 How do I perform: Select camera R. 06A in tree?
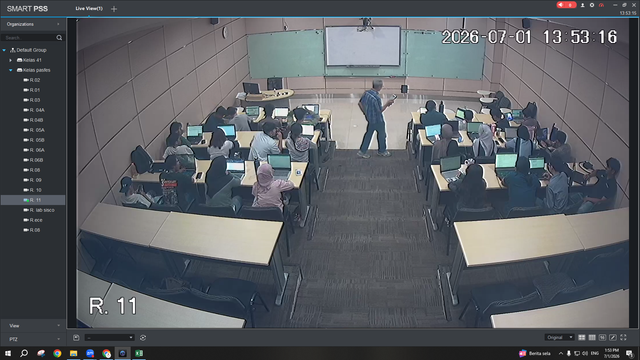click(37, 150)
